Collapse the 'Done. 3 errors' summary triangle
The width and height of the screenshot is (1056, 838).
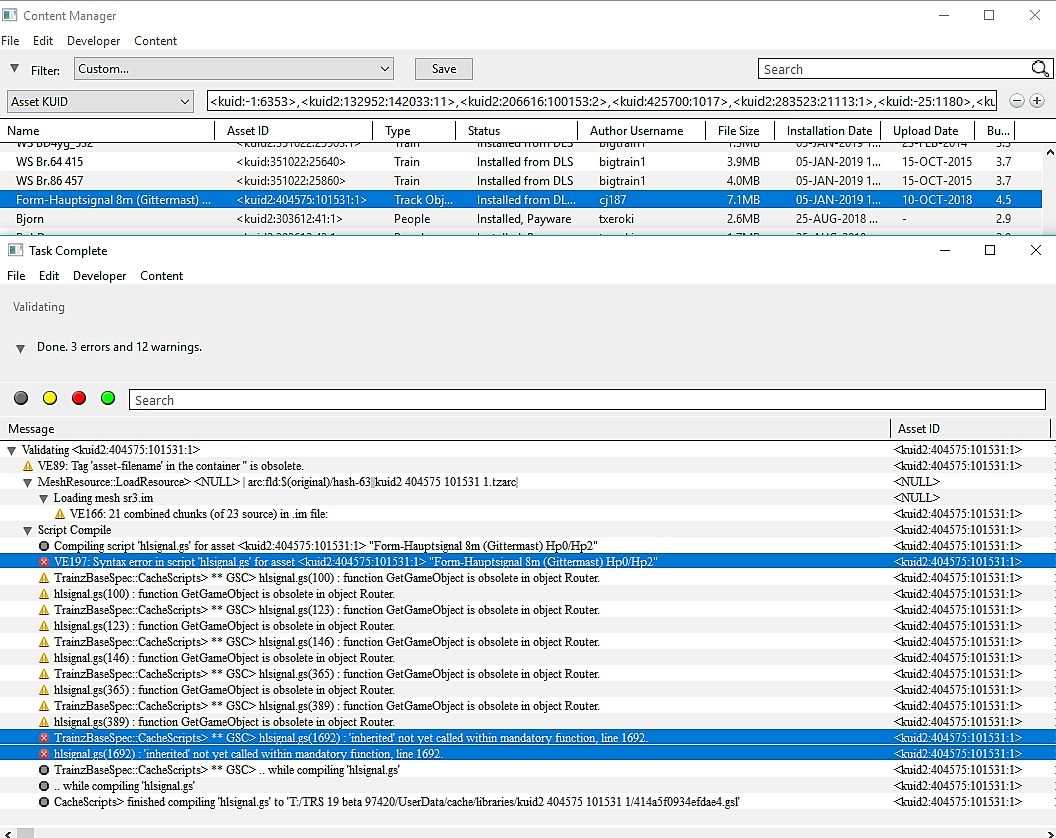coord(21,348)
